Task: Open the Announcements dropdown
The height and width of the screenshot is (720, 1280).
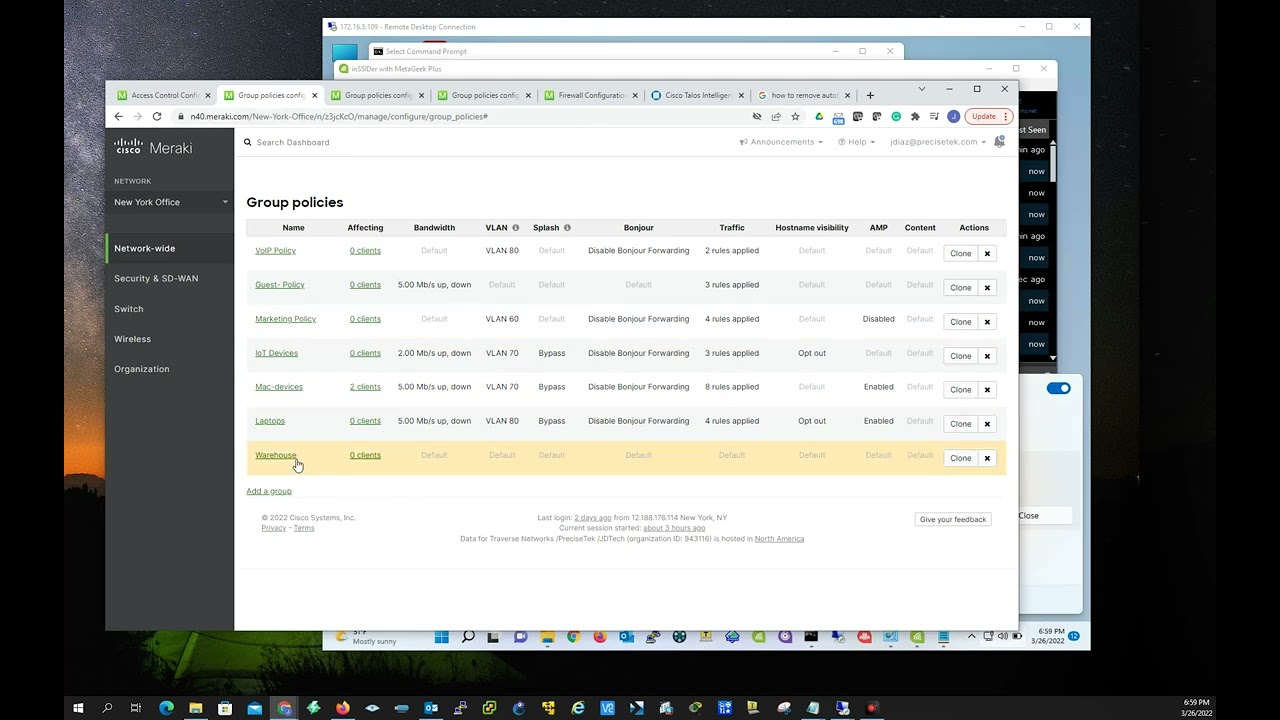Action: 781,142
